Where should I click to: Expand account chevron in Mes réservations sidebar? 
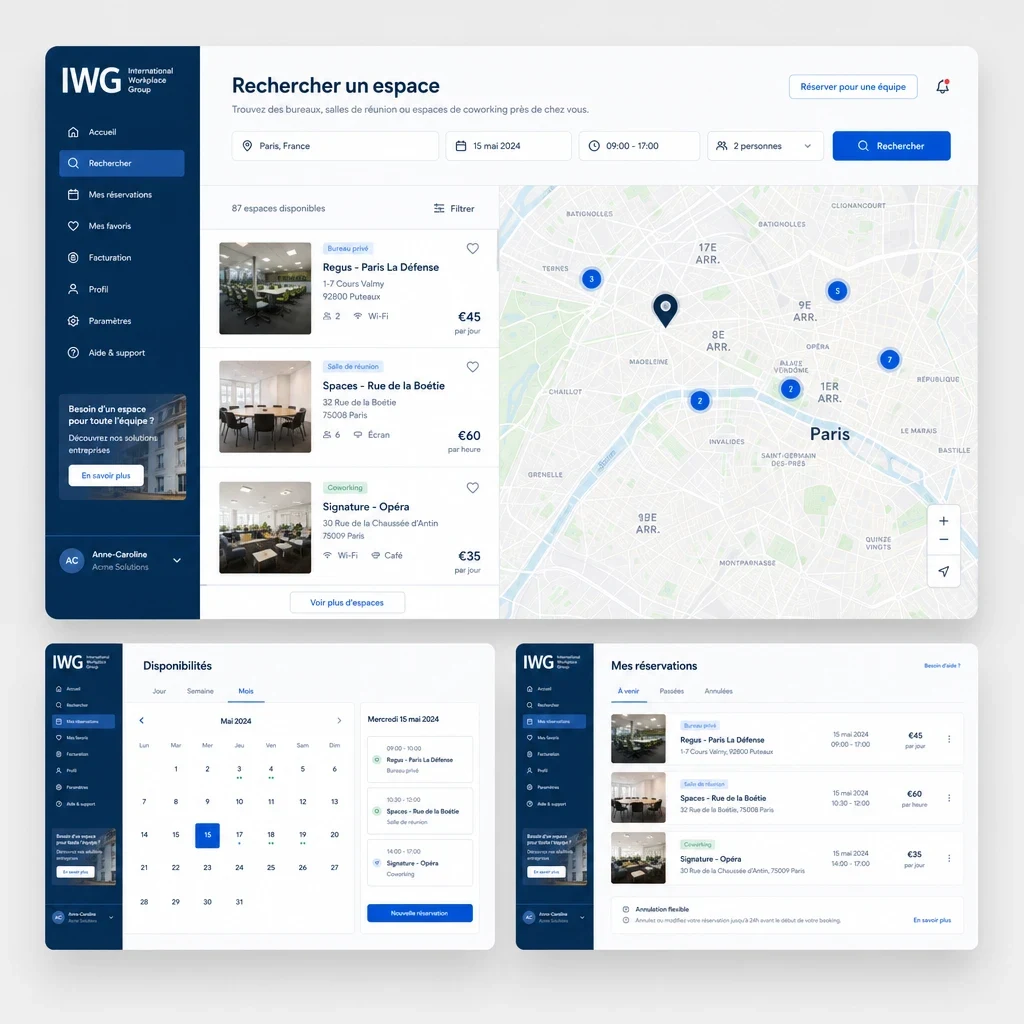[x=582, y=917]
